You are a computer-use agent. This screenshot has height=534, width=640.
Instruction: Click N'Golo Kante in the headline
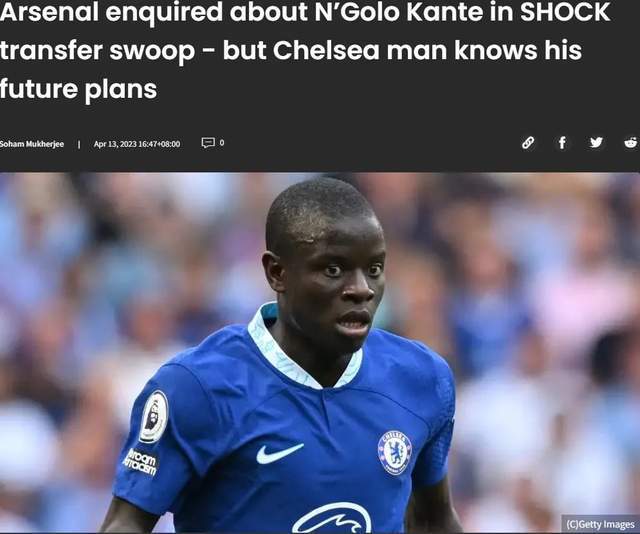tap(400, 11)
